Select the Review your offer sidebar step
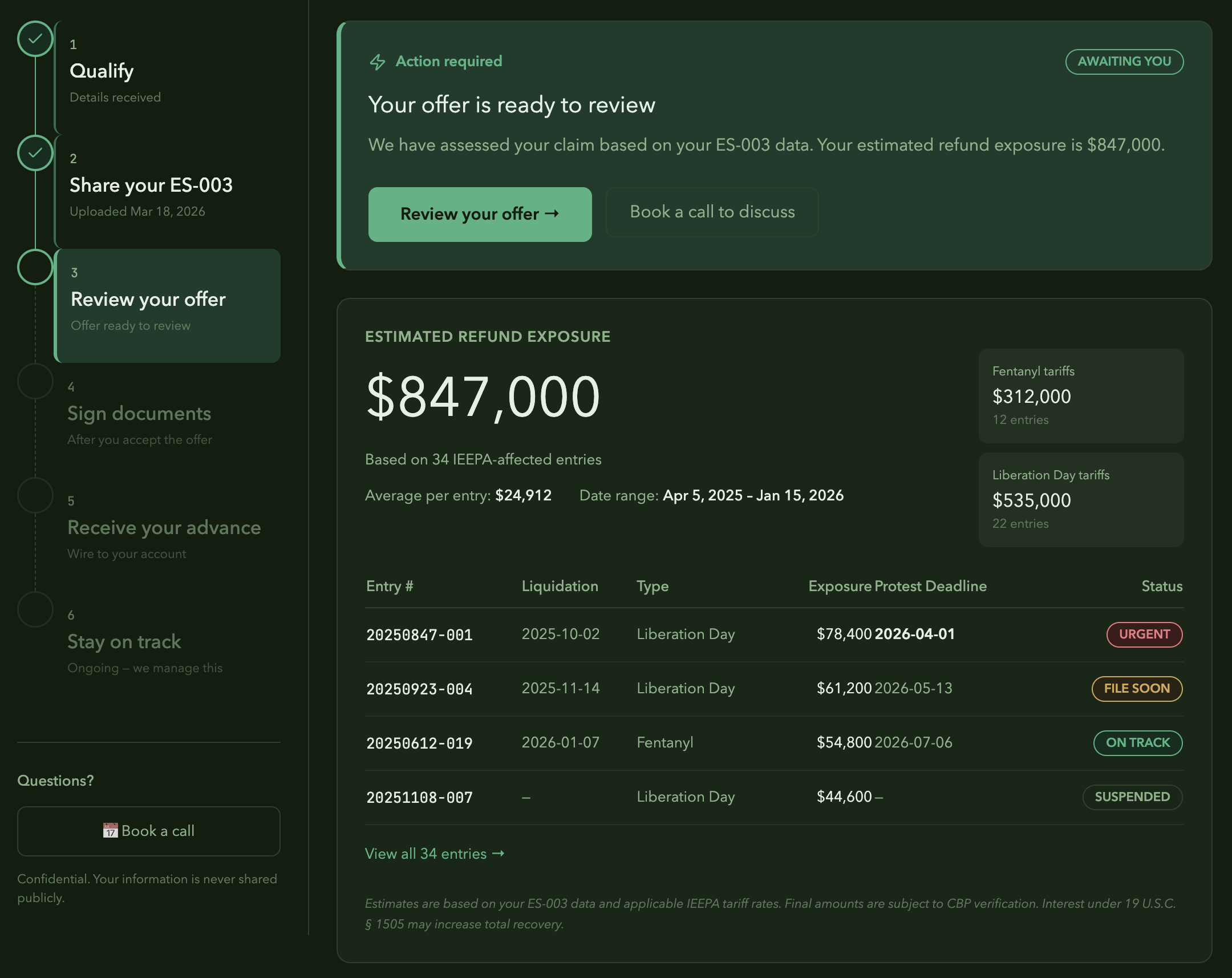 [168, 305]
